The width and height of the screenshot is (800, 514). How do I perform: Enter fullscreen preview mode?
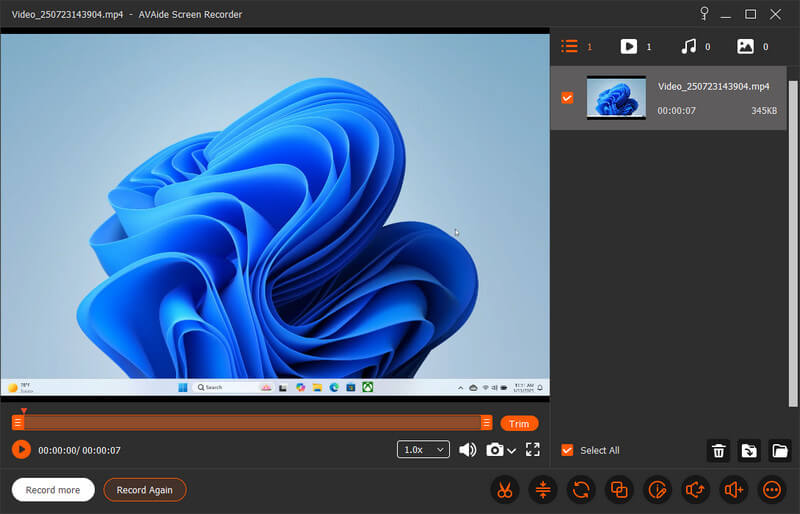pyautogui.click(x=533, y=449)
